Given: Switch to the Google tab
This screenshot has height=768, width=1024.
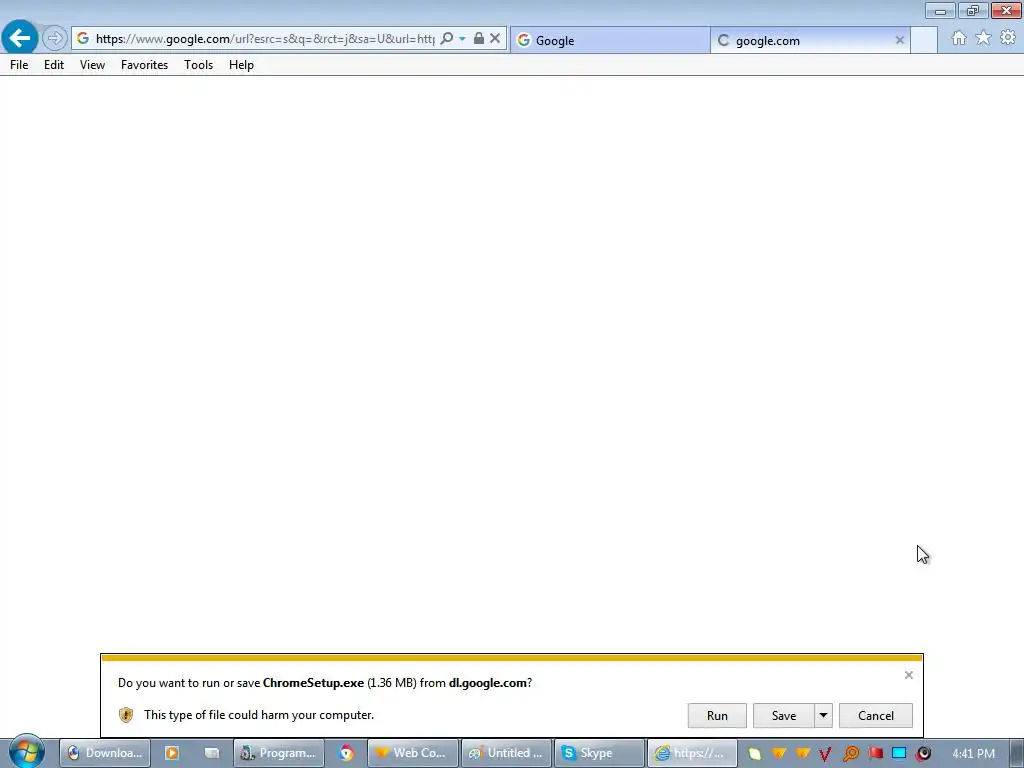Looking at the screenshot, I should [610, 40].
